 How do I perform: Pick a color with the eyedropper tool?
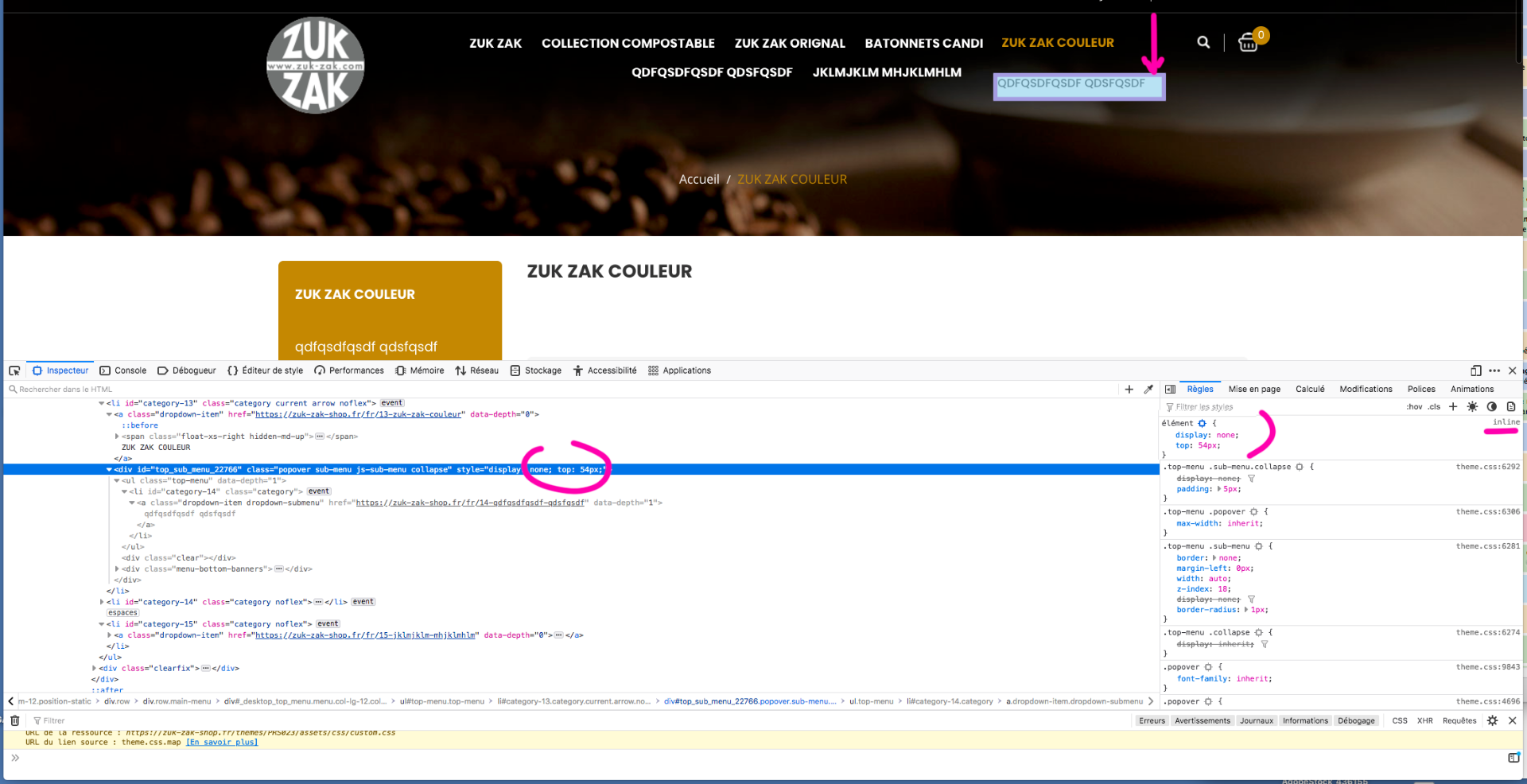(x=1148, y=390)
